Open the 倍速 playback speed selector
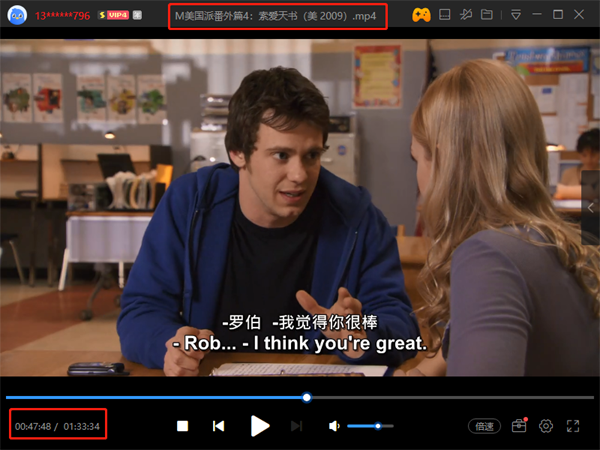 tap(485, 426)
